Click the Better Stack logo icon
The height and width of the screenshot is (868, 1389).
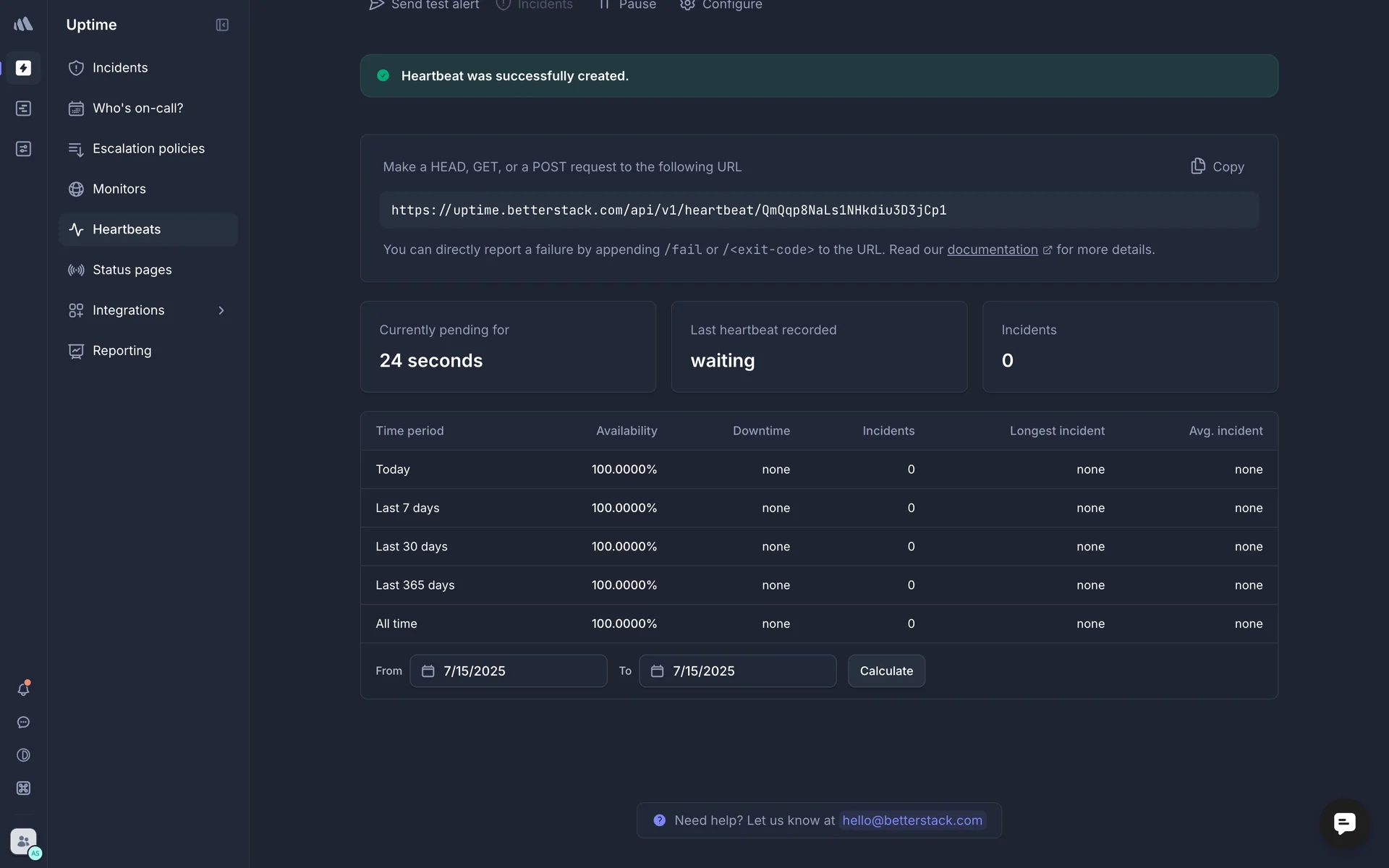pyautogui.click(x=23, y=24)
